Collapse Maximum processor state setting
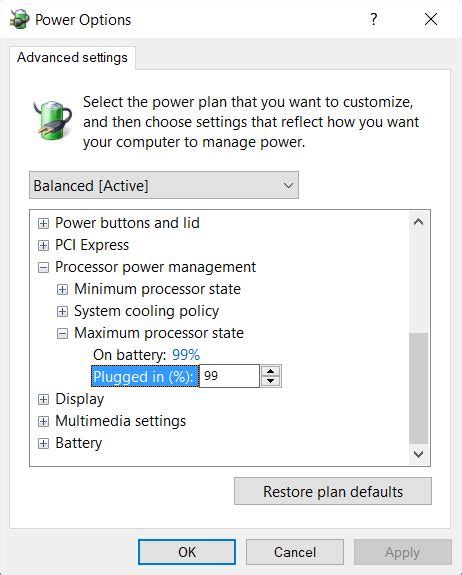 pos(62,333)
